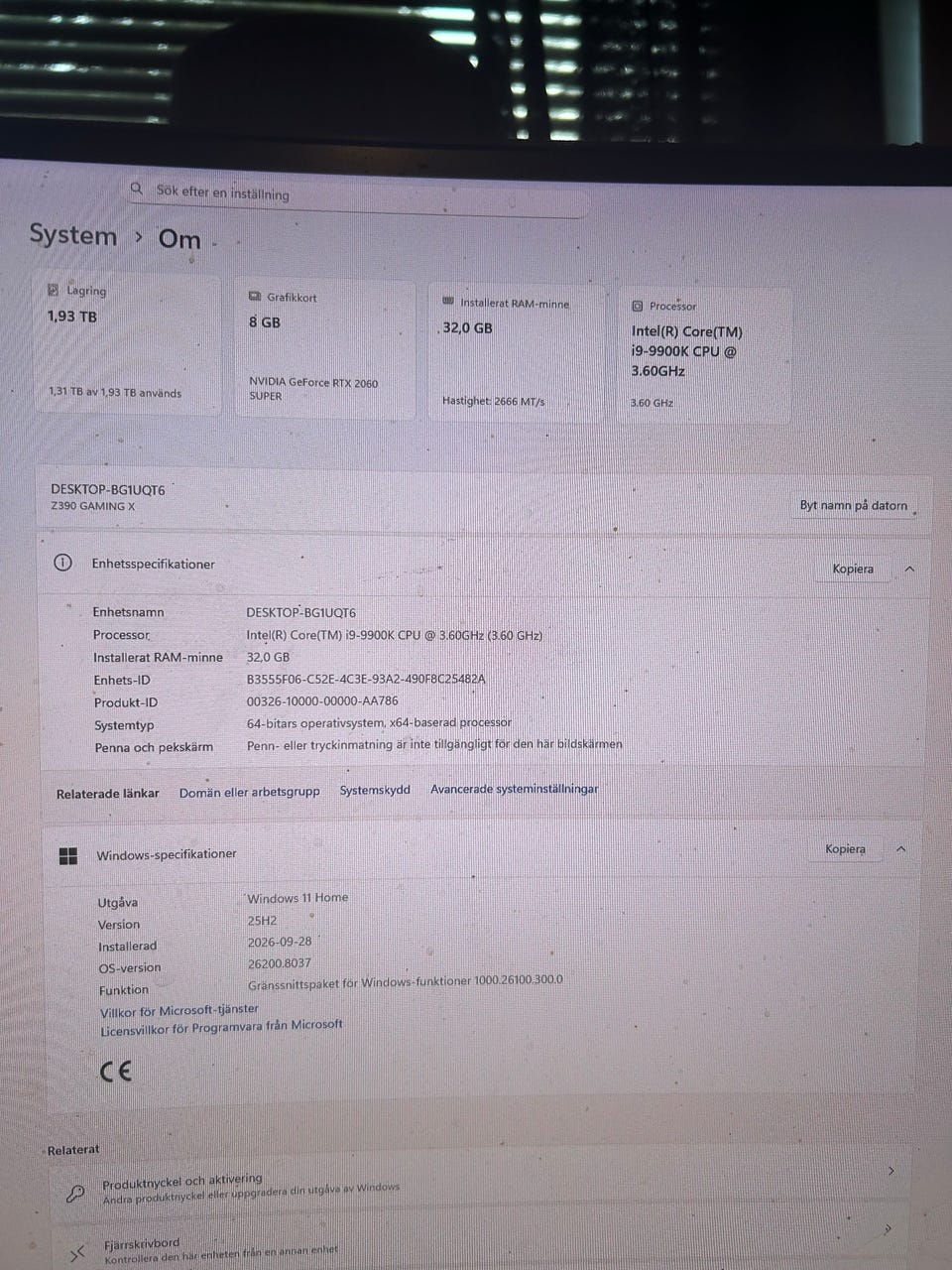Open the Lagring 1,93 TB card

[x=128, y=343]
